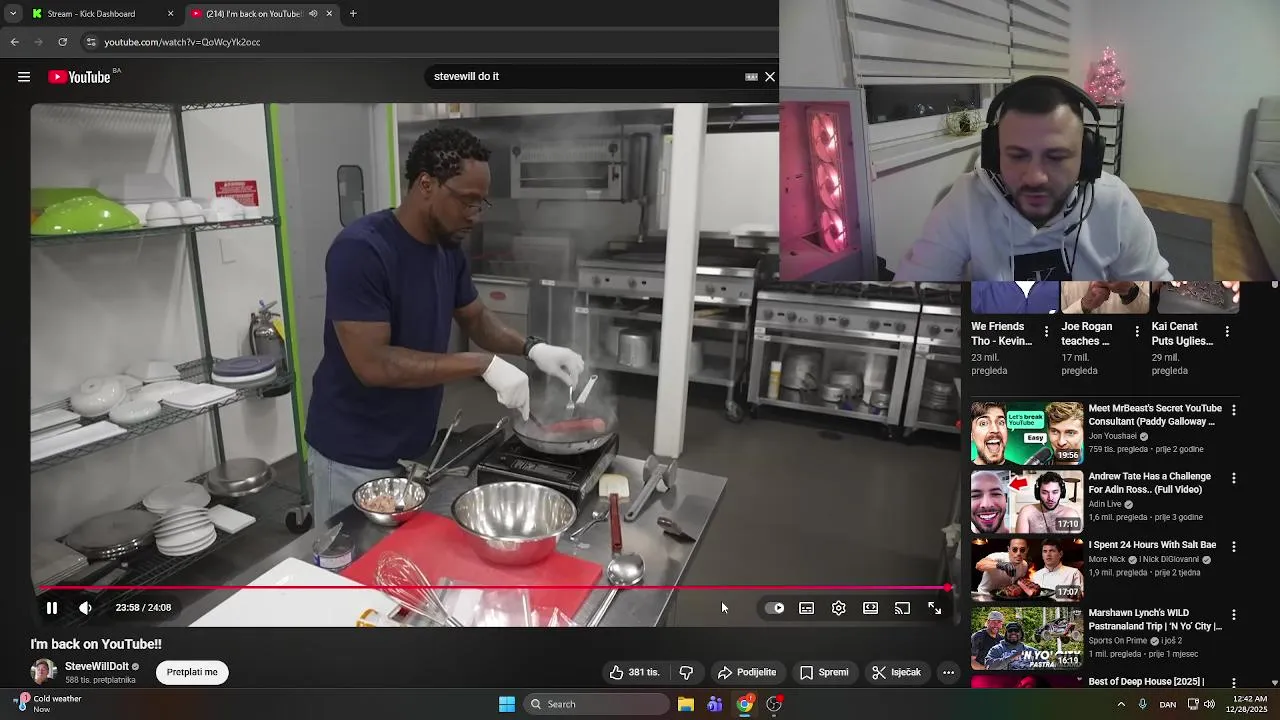1280x720 pixels.
Task: Open a new browser tab
Action: (x=353, y=14)
